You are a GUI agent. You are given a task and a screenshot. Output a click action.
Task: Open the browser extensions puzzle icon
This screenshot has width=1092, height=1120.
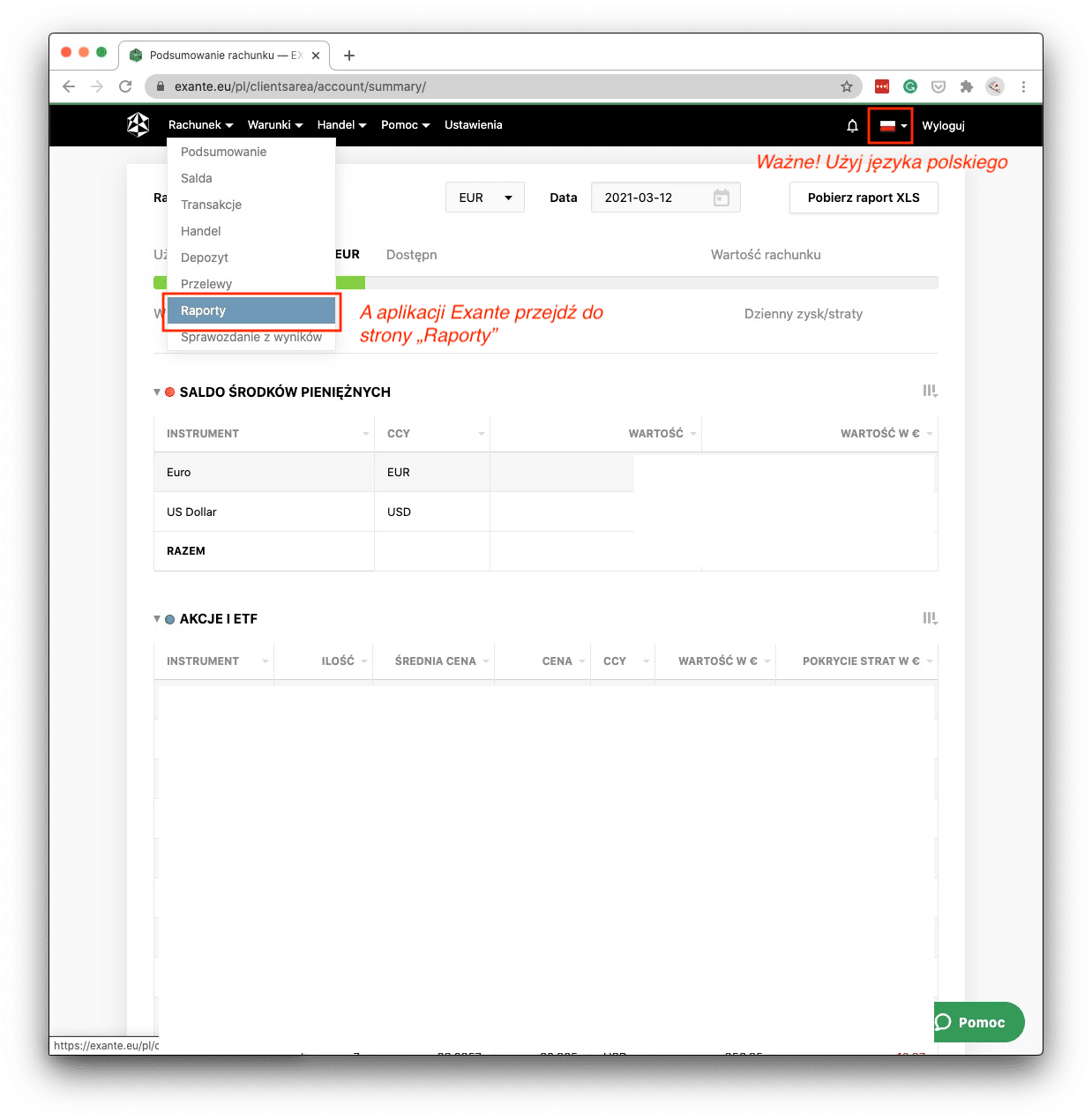pos(967,86)
